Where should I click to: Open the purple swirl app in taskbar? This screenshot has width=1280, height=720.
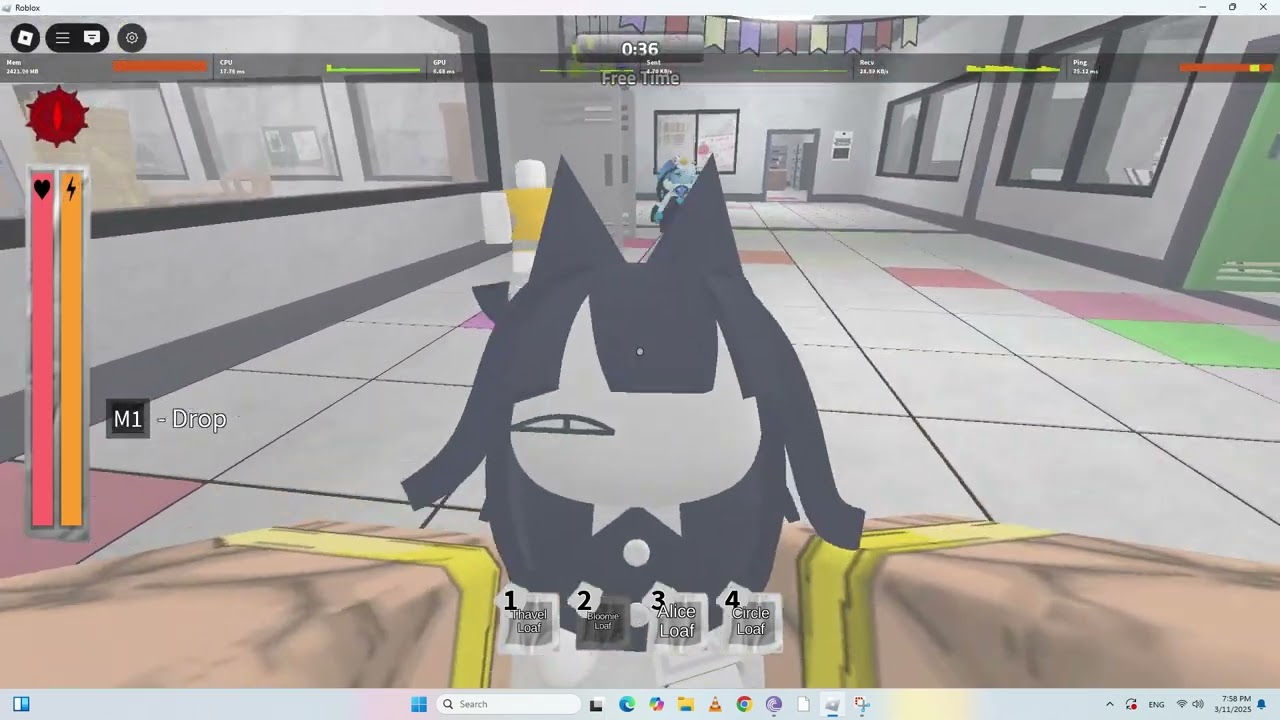click(774, 704)
